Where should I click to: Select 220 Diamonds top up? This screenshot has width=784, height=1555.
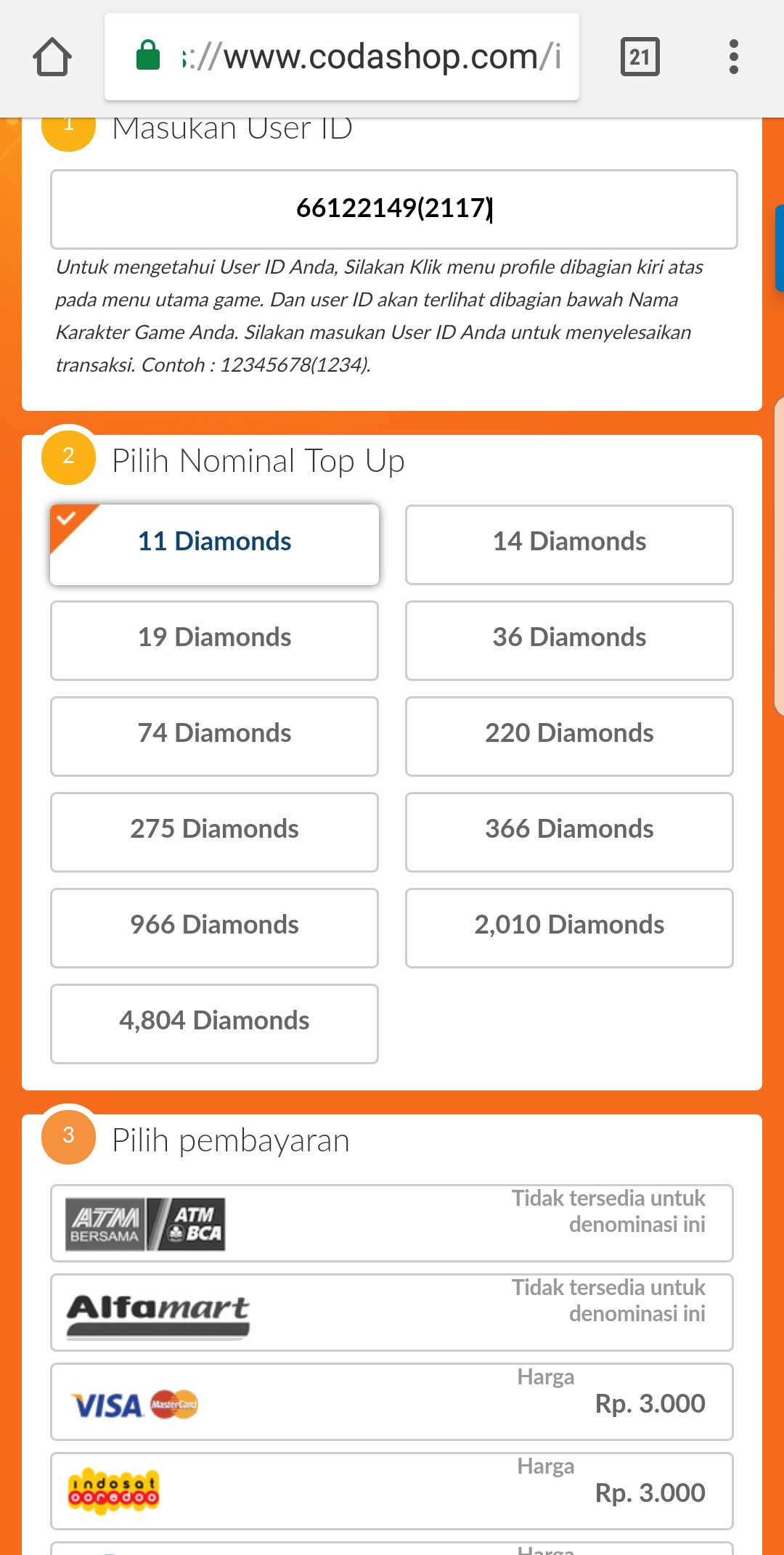[x=569, y=734]
